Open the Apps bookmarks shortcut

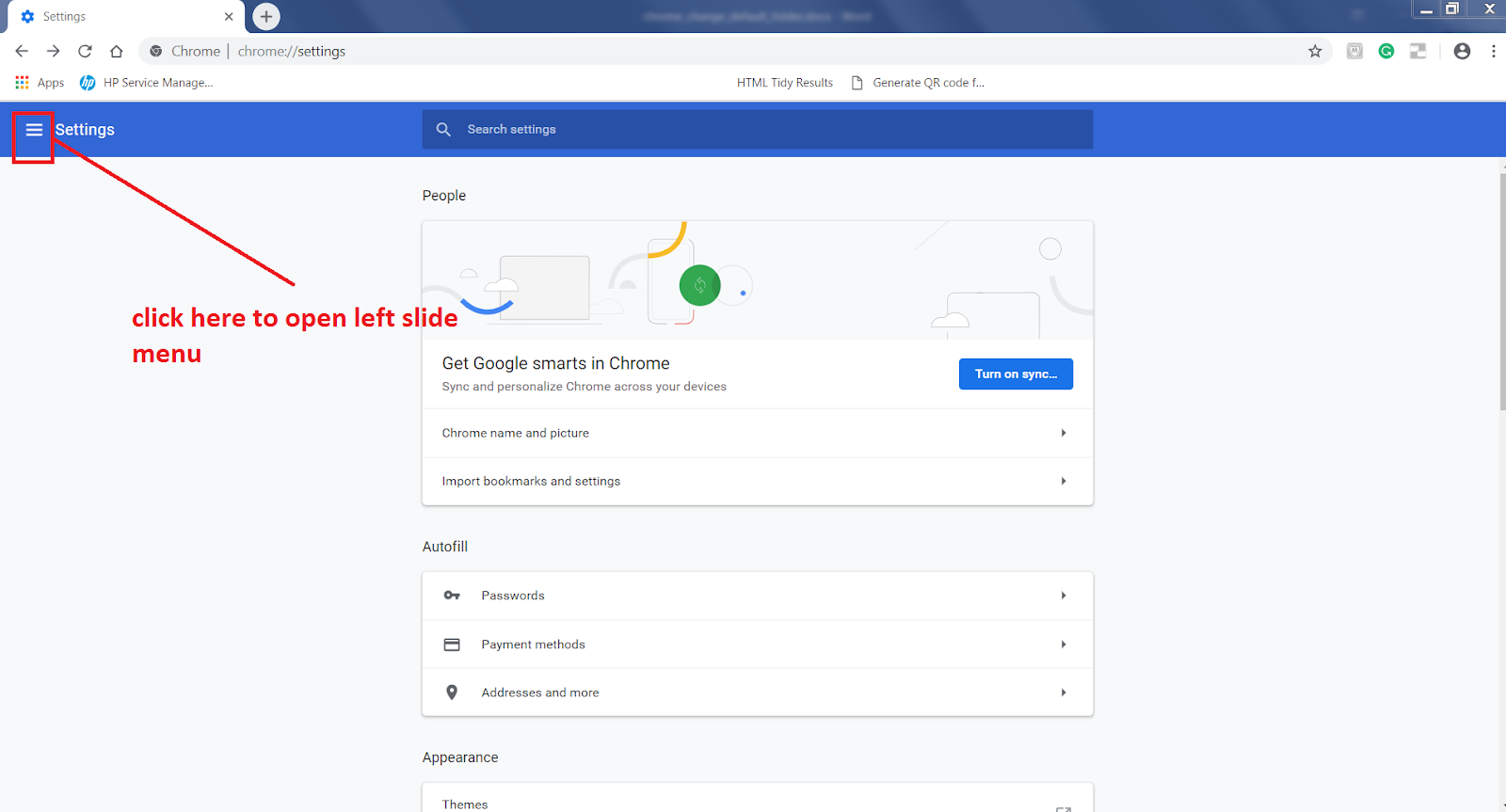coord(40,83)
